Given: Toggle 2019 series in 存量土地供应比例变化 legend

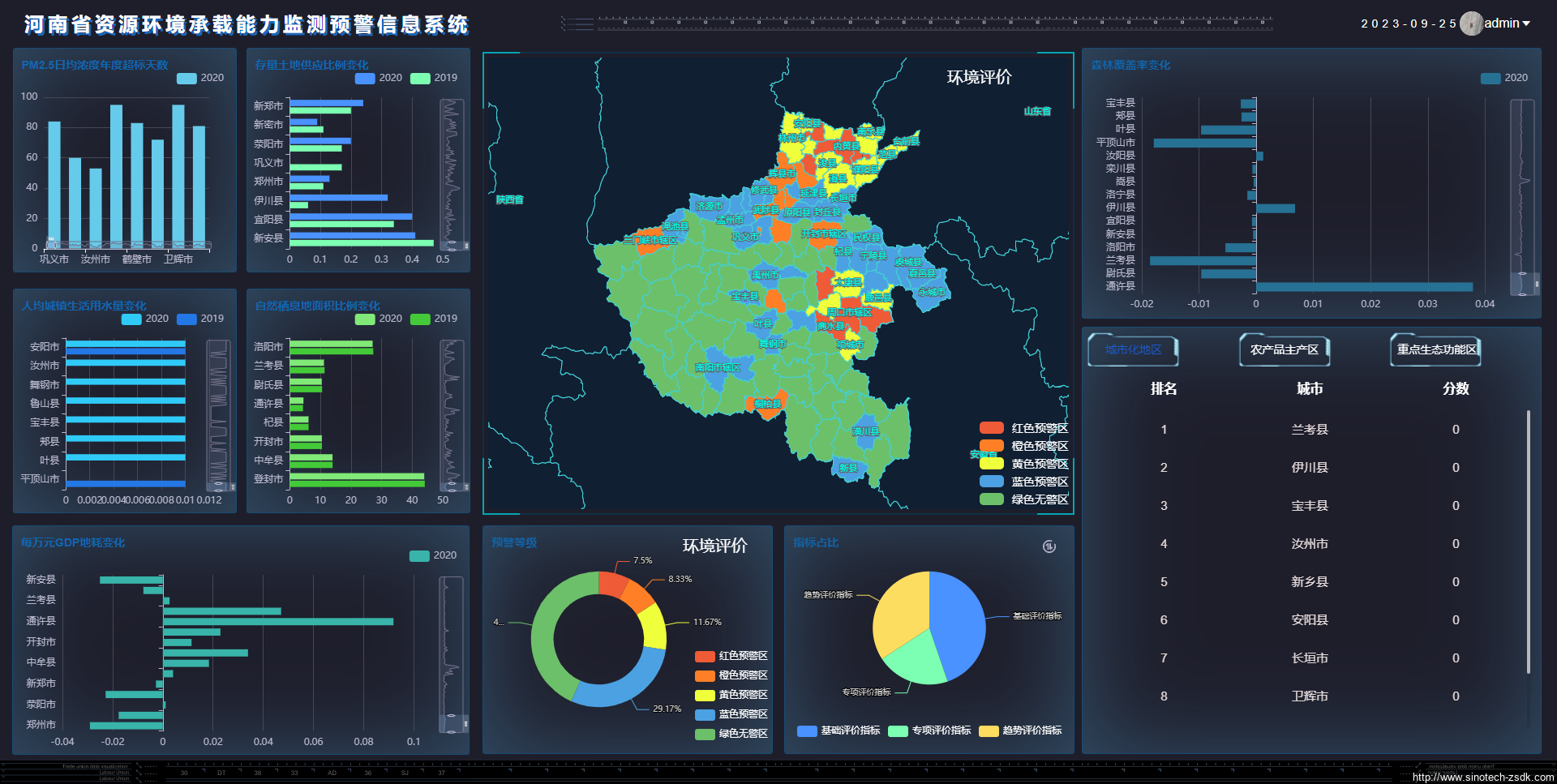Looking at the screenshot, I should click(420, 78).
